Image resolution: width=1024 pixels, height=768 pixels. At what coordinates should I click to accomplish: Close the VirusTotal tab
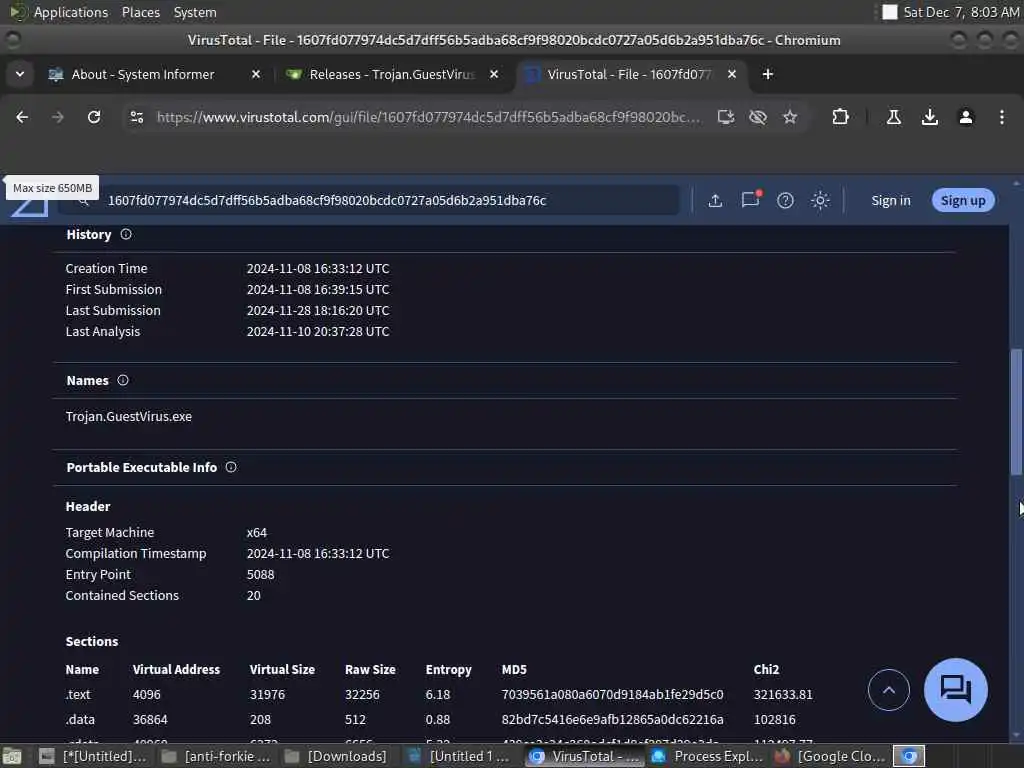tap(732, 74)
